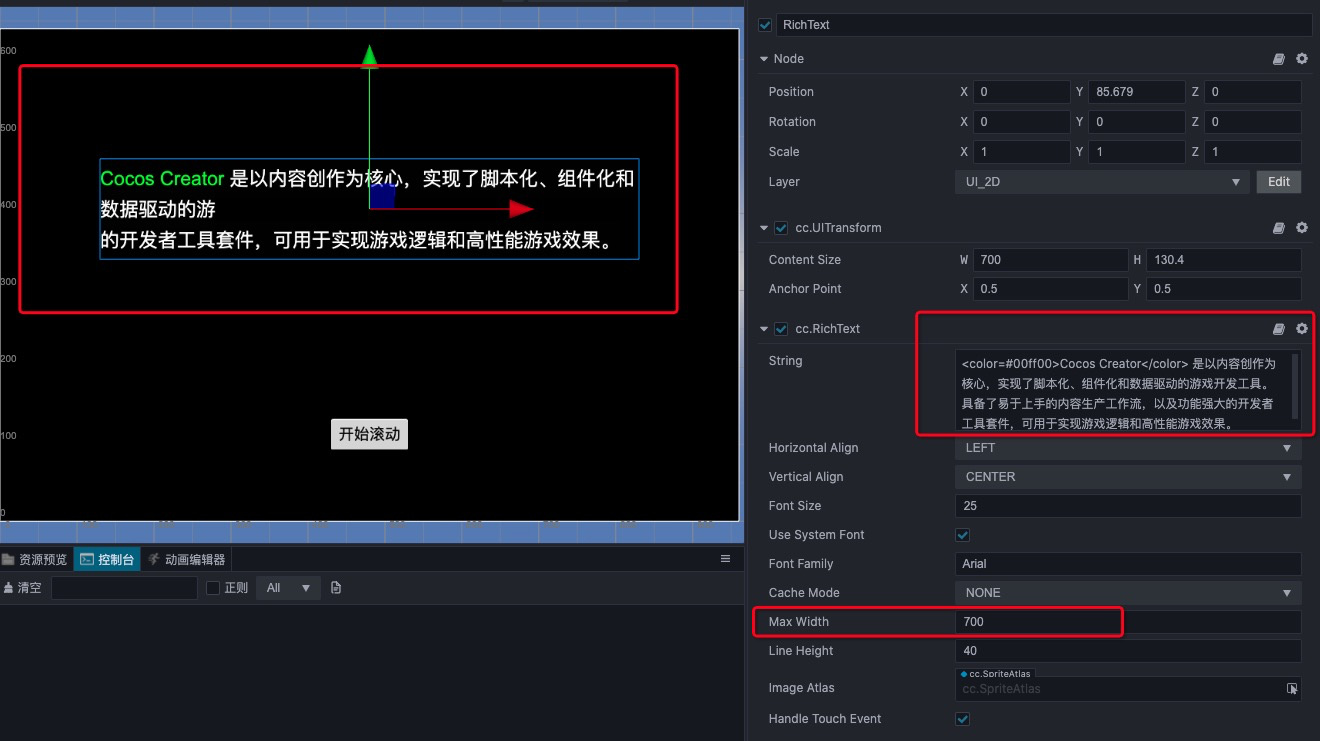Click the Anchor Point Y field
The width and height of the screenshot is (1320, 741).
tap(1224, 289)
